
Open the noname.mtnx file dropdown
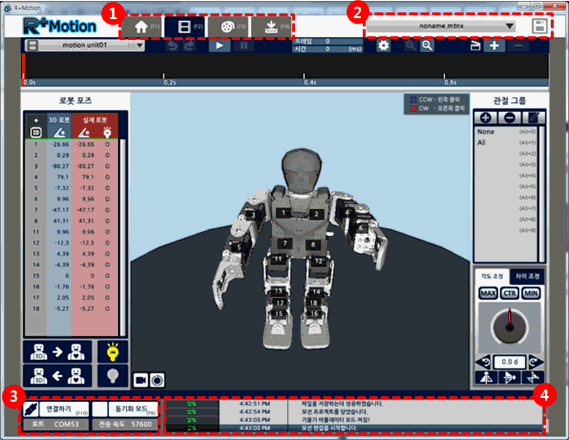coord(441,26)
